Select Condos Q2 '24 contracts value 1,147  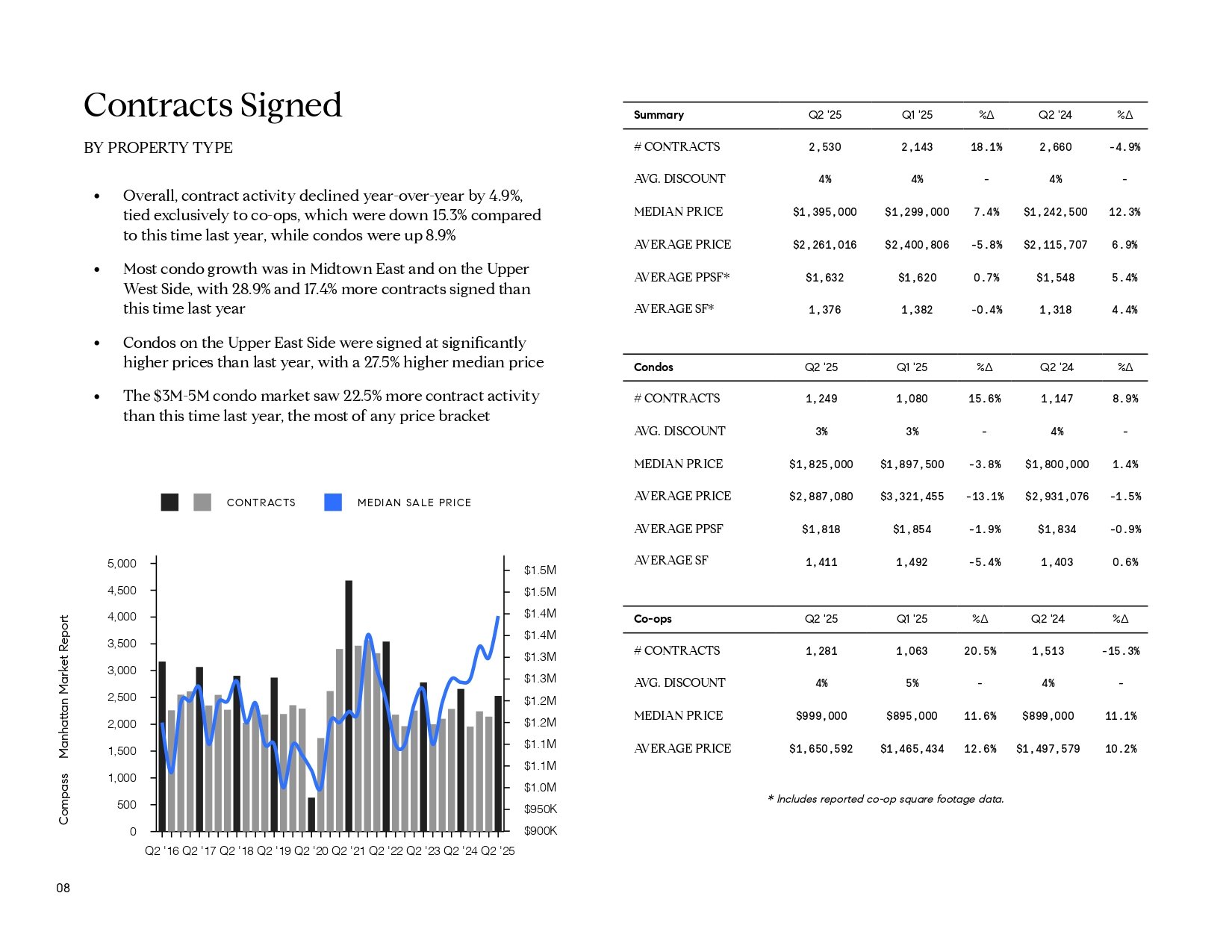point(1057,399)
